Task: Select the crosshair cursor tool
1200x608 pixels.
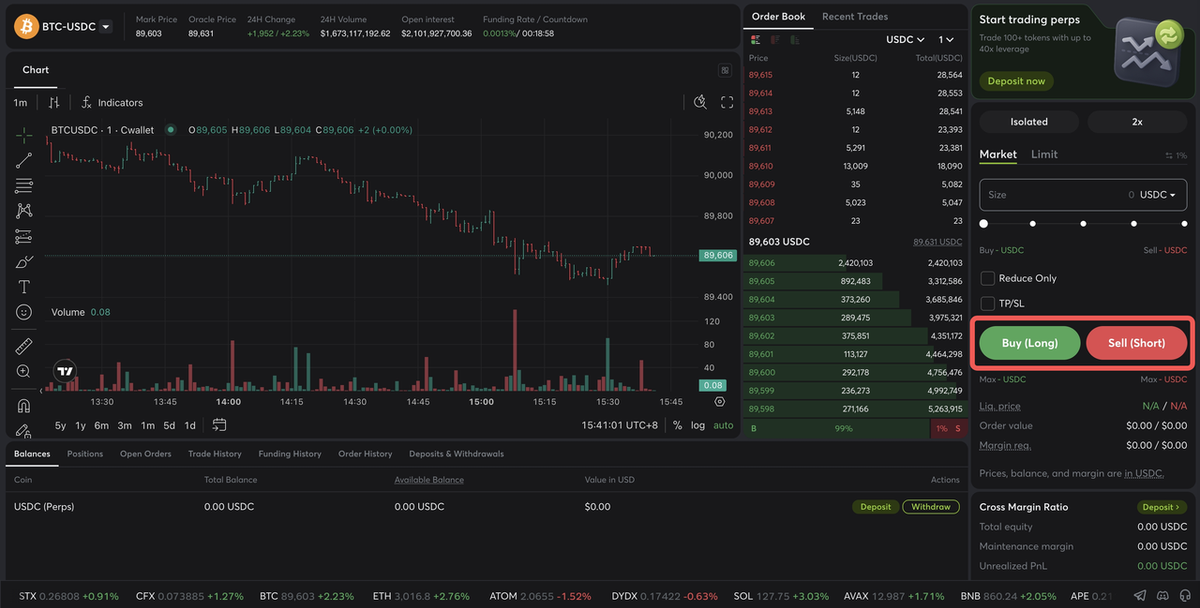Action: click(x=24, y=134)
